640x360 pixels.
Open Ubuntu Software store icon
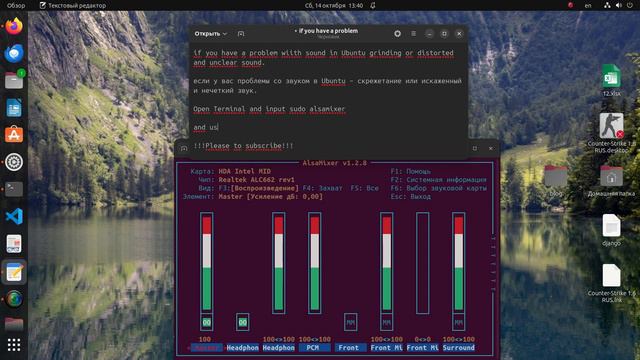tap(14, 135)
